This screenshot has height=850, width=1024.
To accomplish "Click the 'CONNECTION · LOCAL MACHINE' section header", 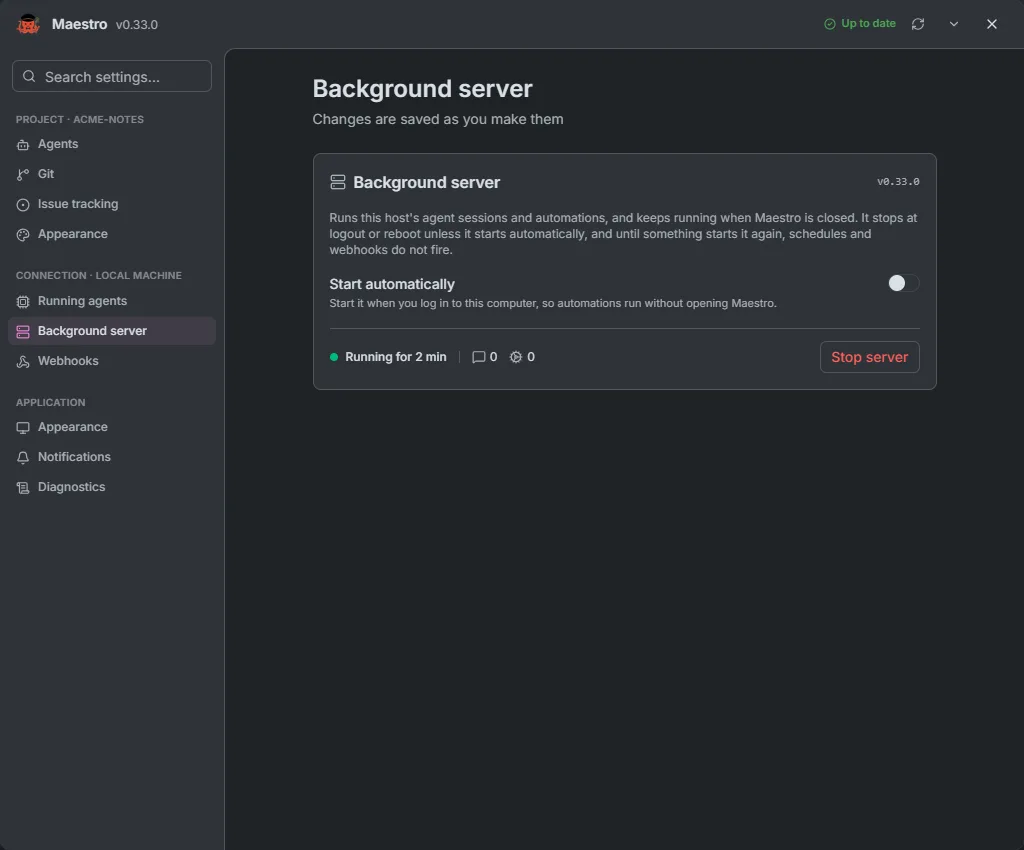I will (x=99, y=275).
